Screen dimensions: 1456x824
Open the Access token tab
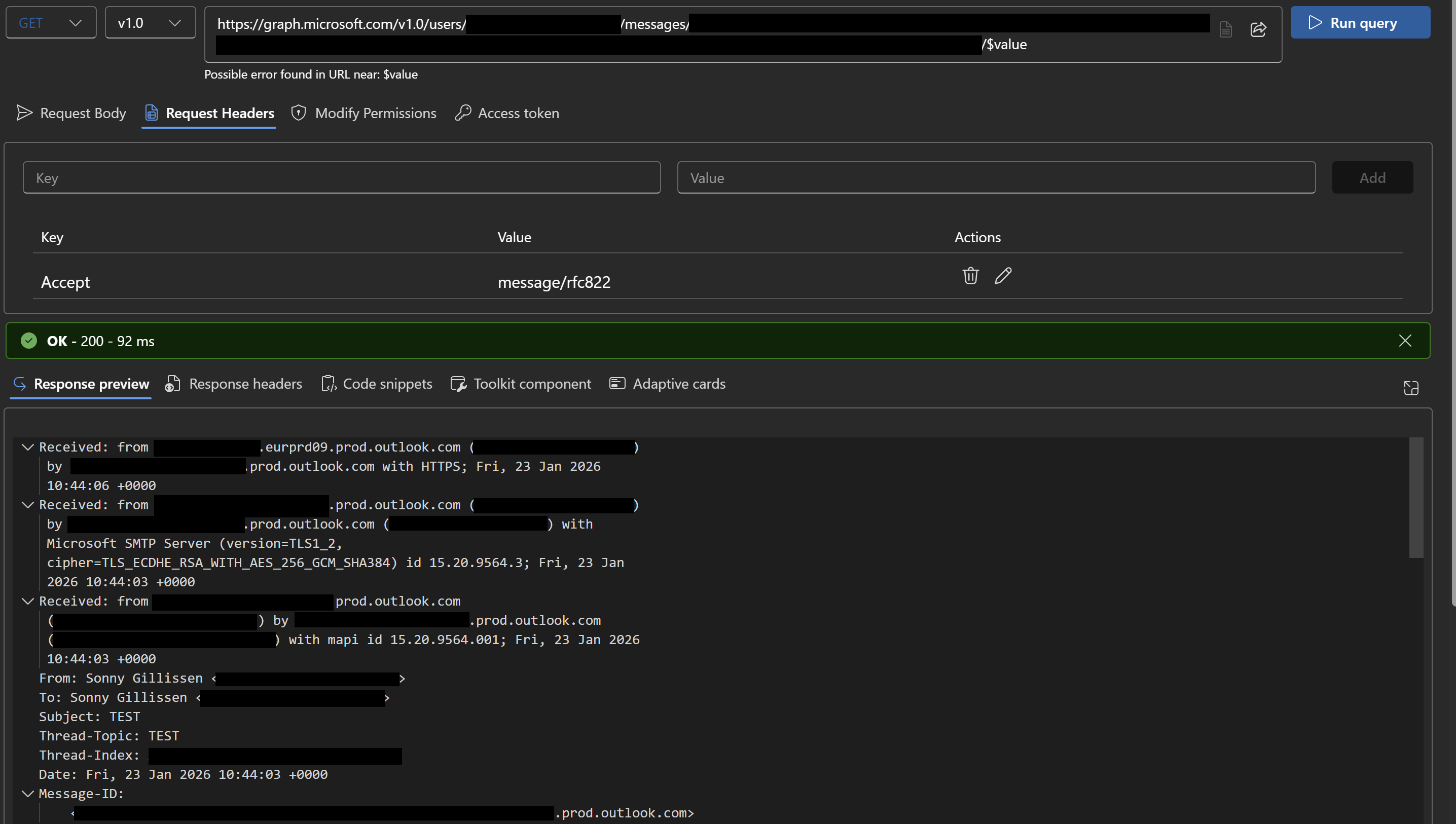[507, 113]
